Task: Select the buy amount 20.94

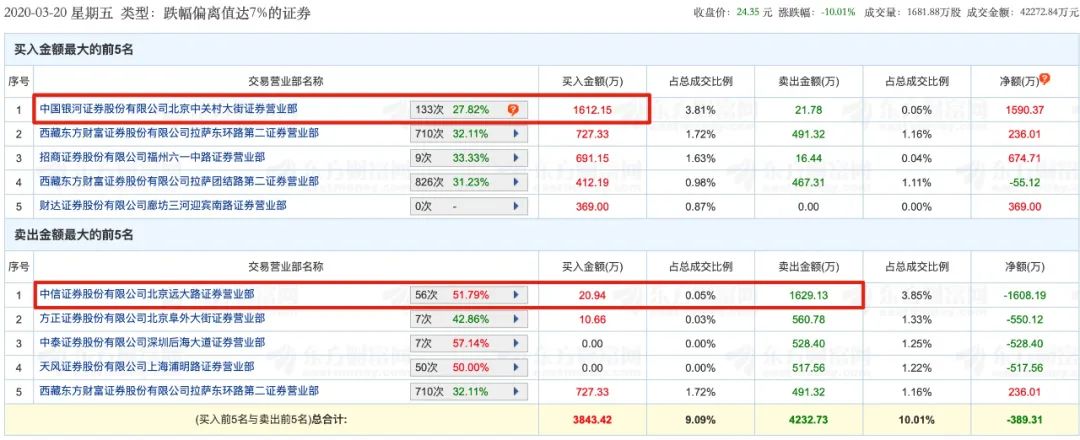Action: coord(592,295)
